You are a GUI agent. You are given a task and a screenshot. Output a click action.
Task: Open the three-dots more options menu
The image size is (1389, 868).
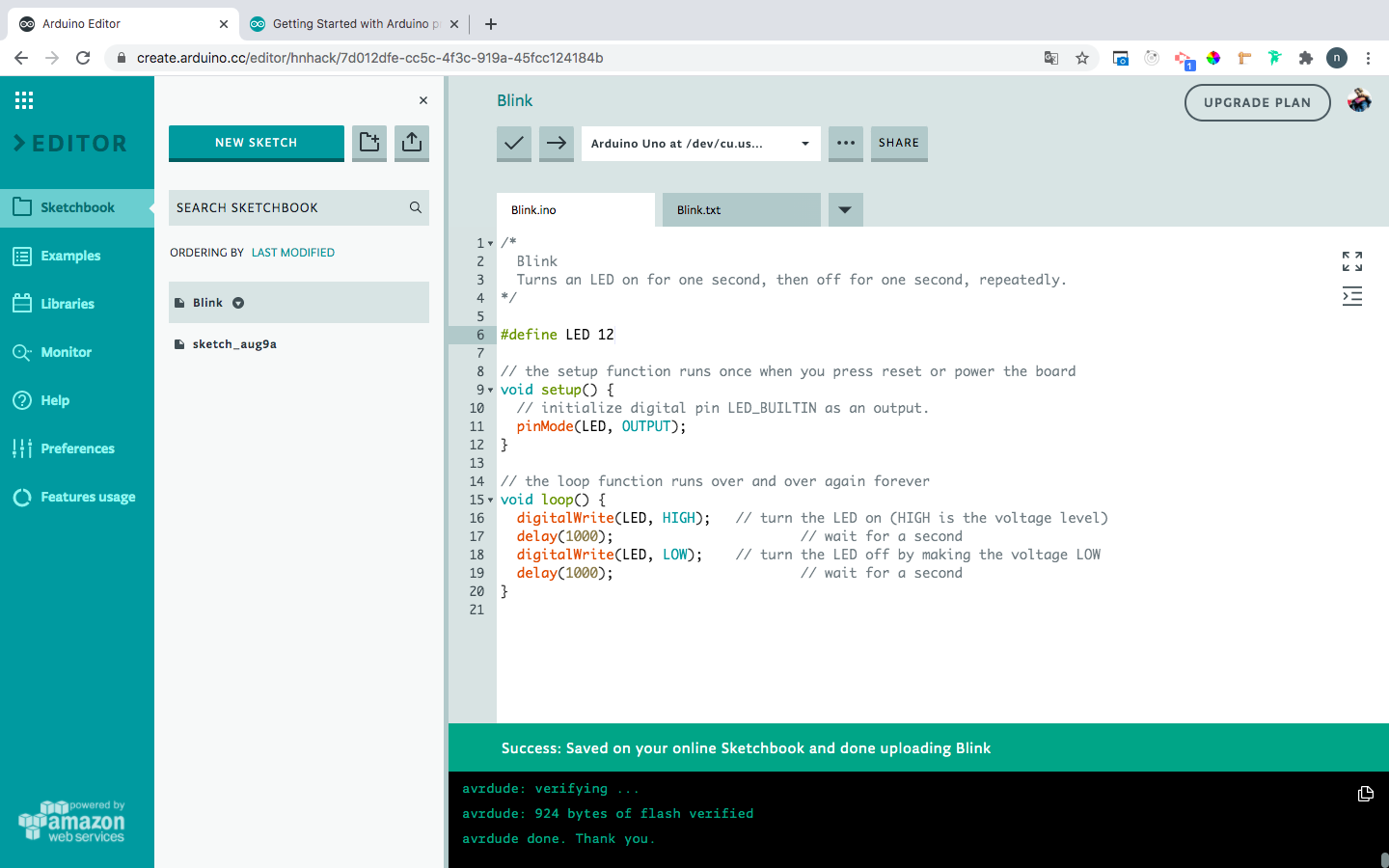(846, 144)
